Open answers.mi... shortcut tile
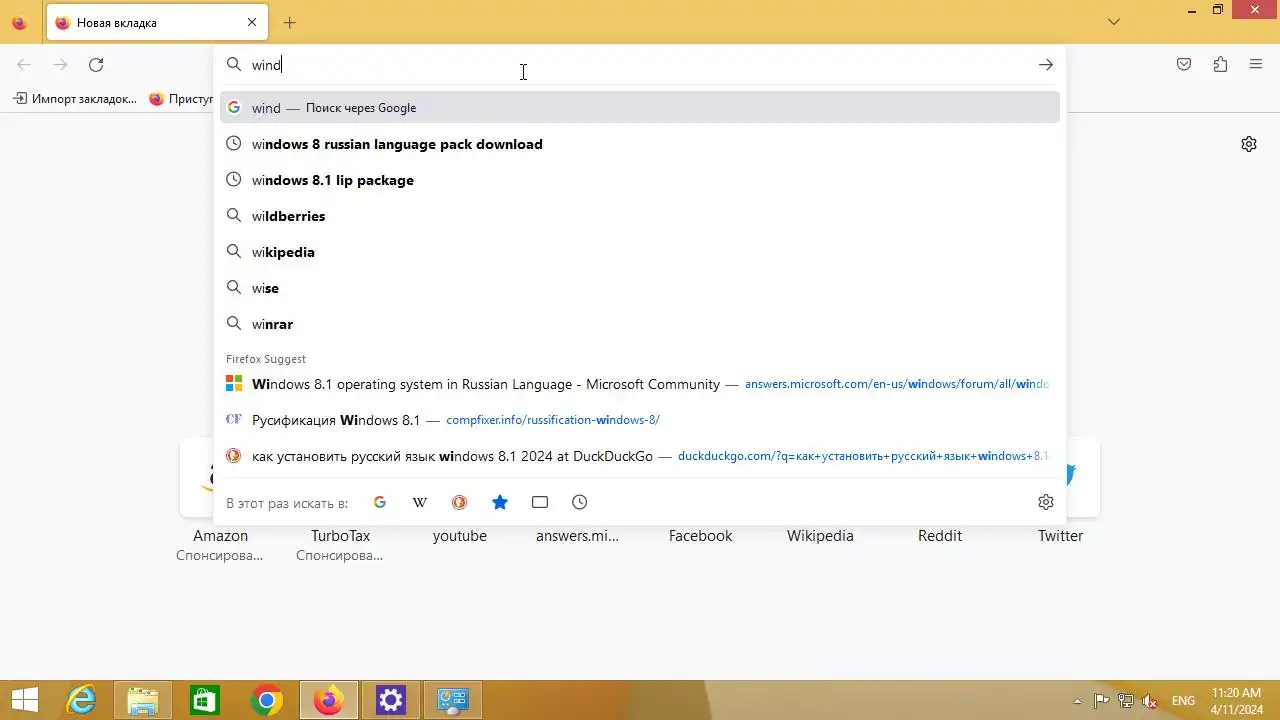The image size is (1280, 720). click(x=577, y=535)
